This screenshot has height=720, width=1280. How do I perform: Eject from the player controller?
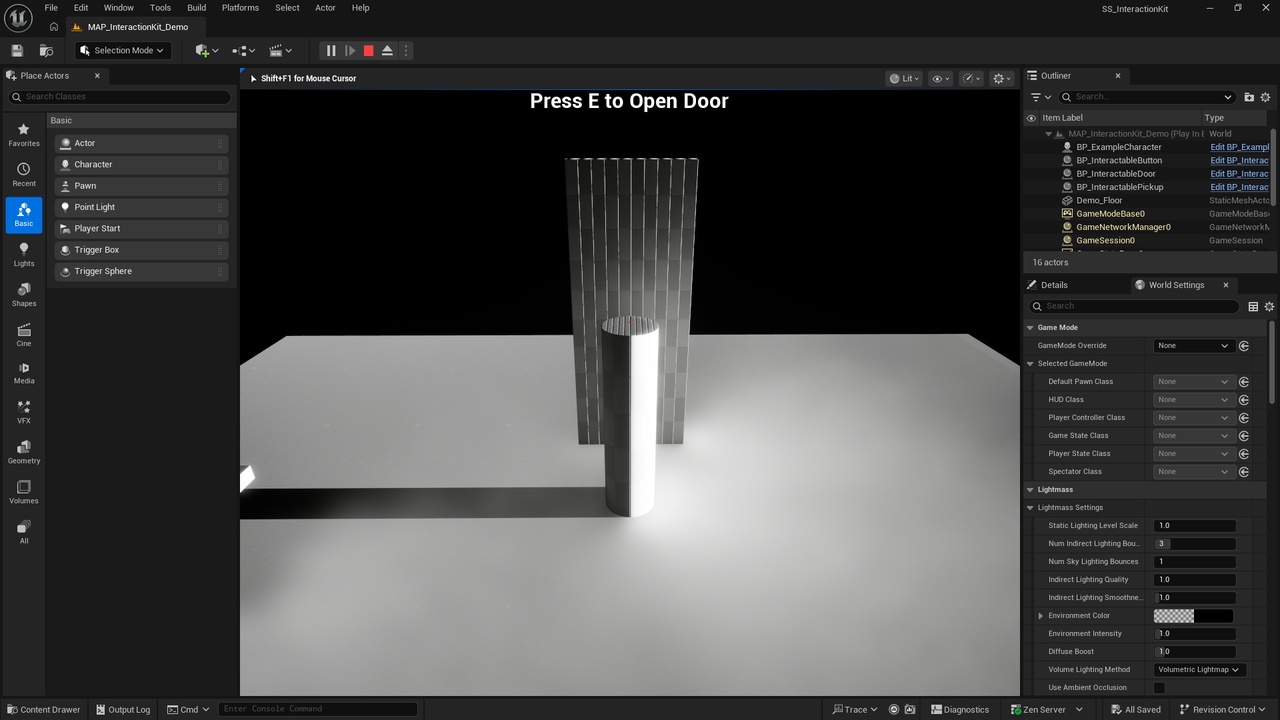pyautogui.click(x=387, y=50)
